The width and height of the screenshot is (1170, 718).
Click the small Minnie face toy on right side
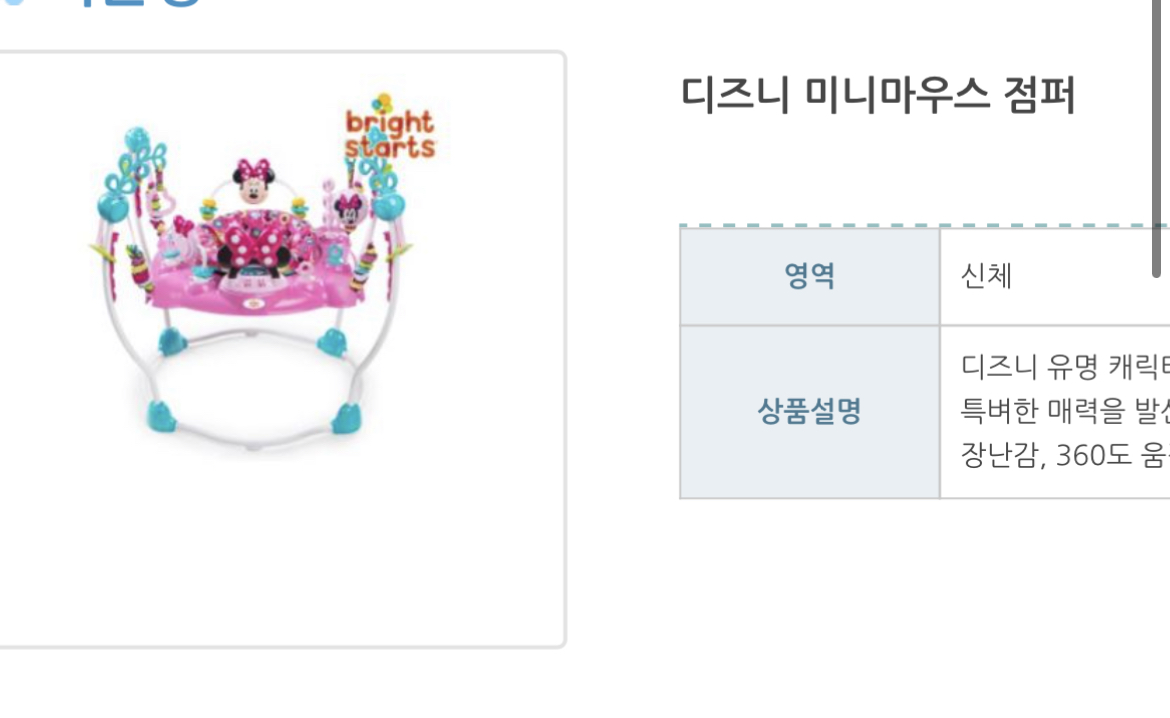coord(347,208)
